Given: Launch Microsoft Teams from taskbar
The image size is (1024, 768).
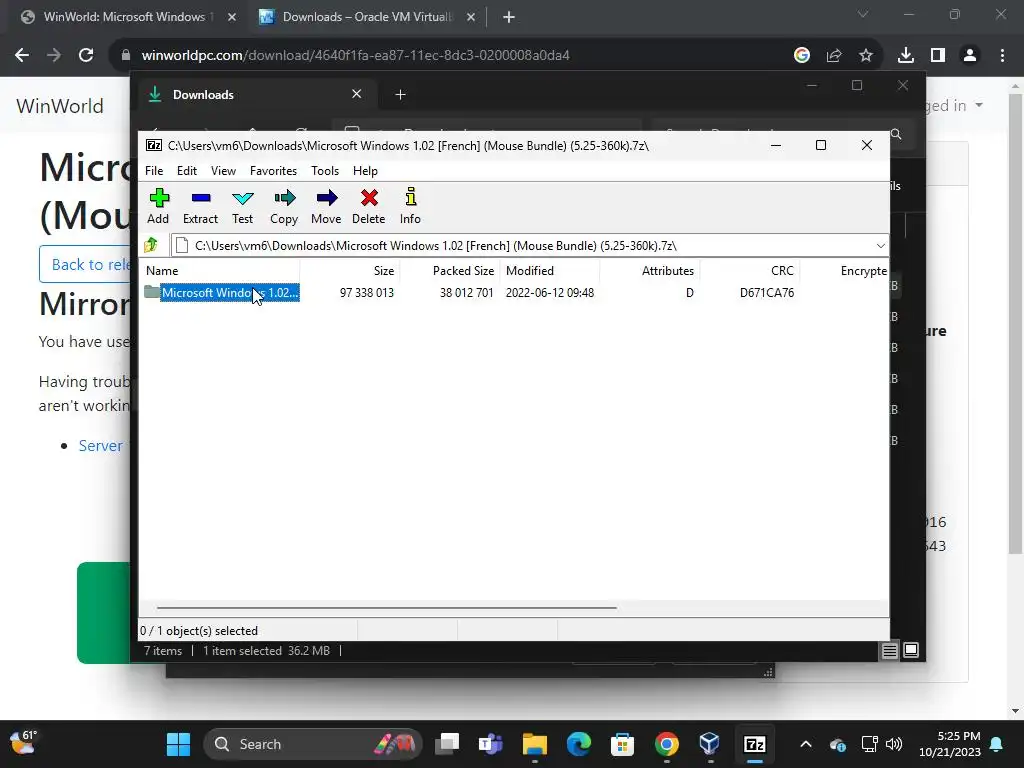Looking at the screenshot, I should click(490, 744).
